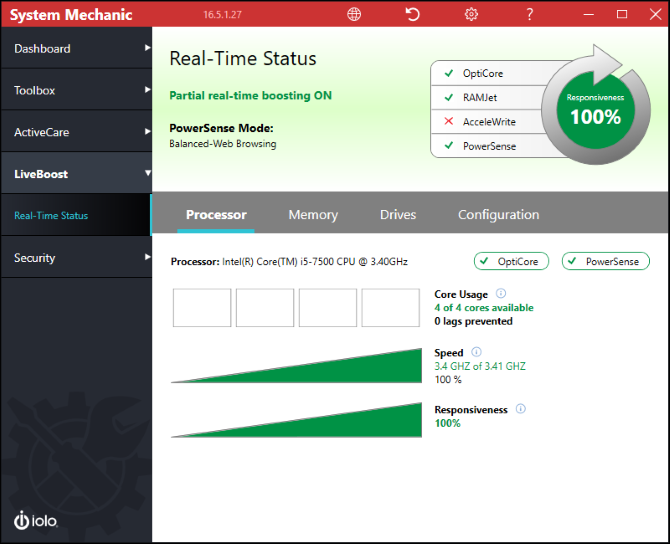
Task: Open the globe language icon in title bar
Action: point(354,15)
